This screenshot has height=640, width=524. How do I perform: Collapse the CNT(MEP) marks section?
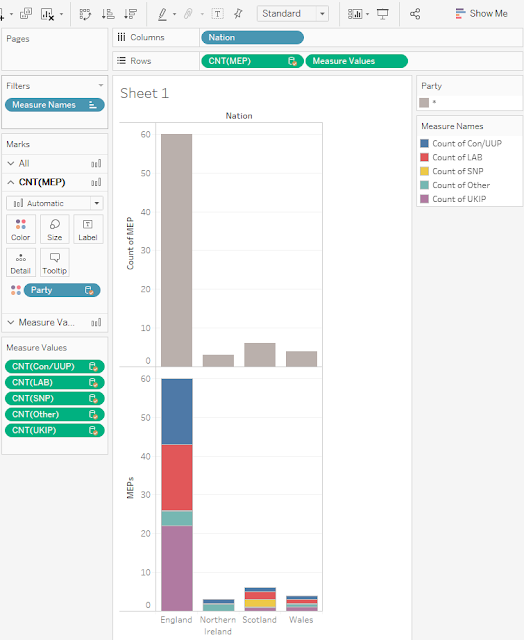point(11,182)
